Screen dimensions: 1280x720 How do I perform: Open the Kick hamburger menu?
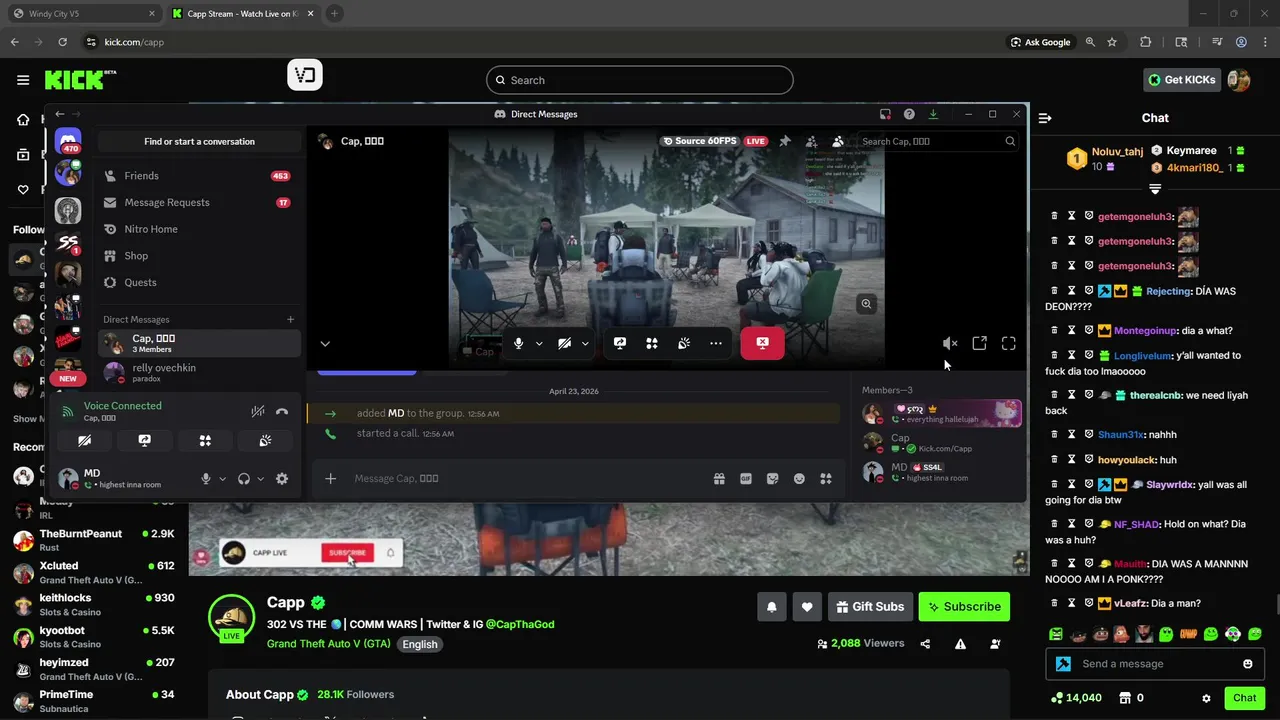pos(23,80)
